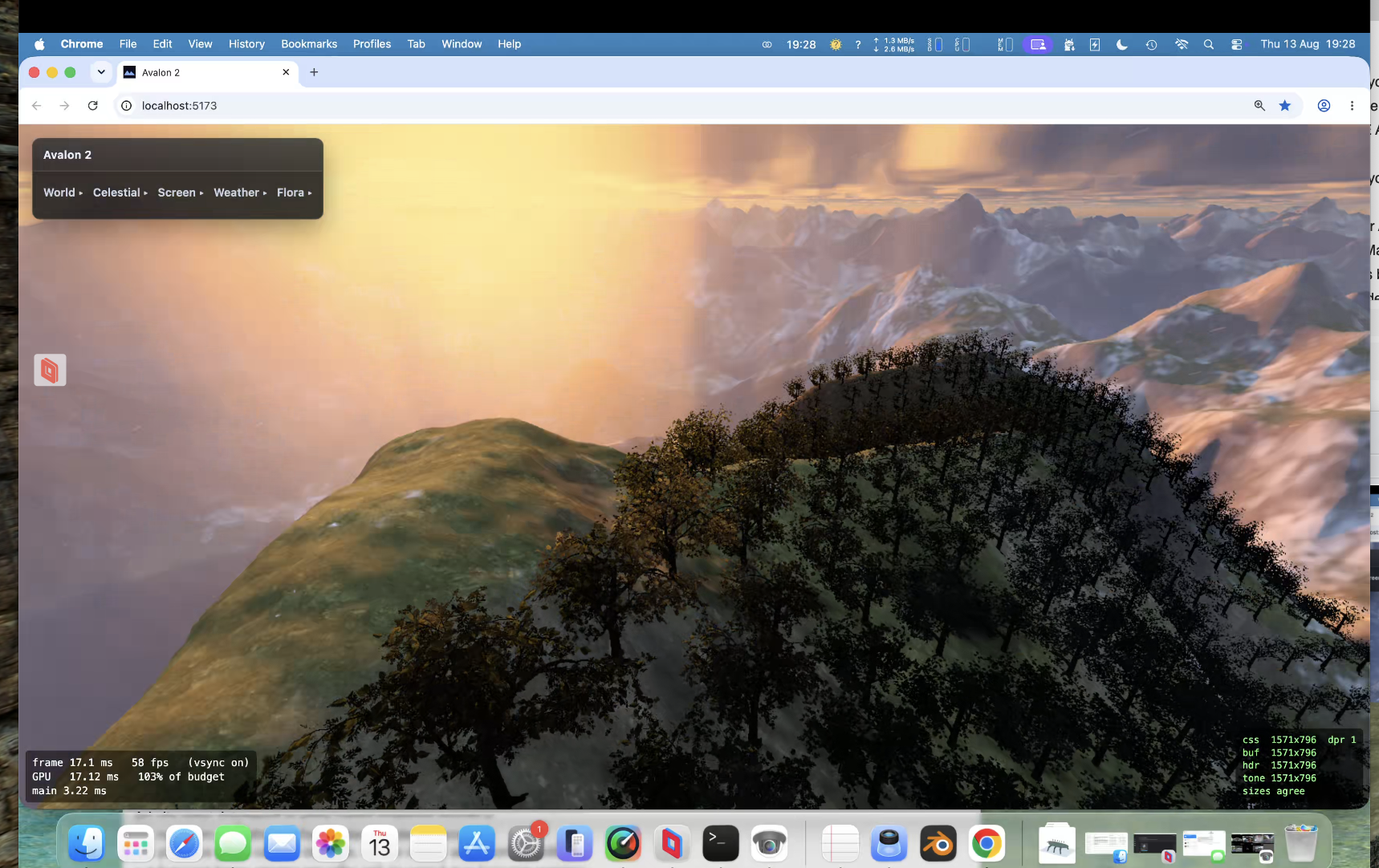Expand the Weather settings

tap(240, 193)
